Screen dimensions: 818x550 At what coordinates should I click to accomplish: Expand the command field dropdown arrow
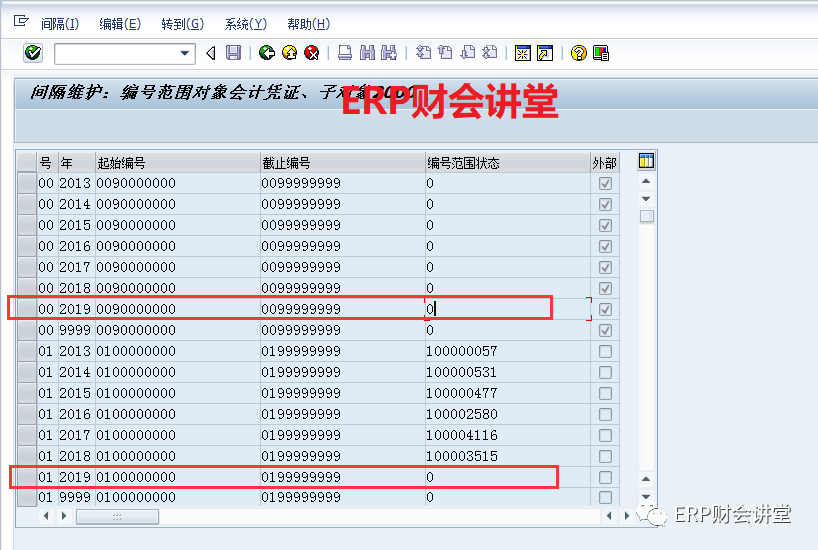(x=185, y=53)
